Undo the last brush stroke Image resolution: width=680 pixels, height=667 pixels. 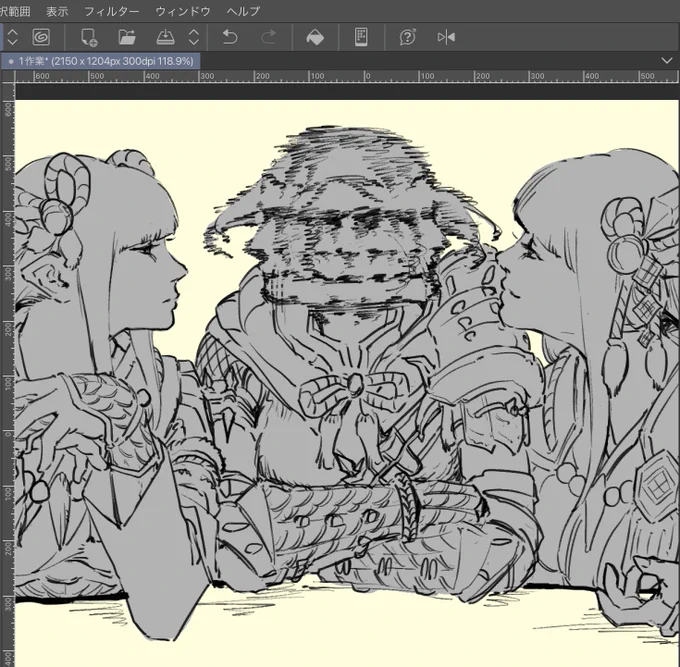(230, 37)
